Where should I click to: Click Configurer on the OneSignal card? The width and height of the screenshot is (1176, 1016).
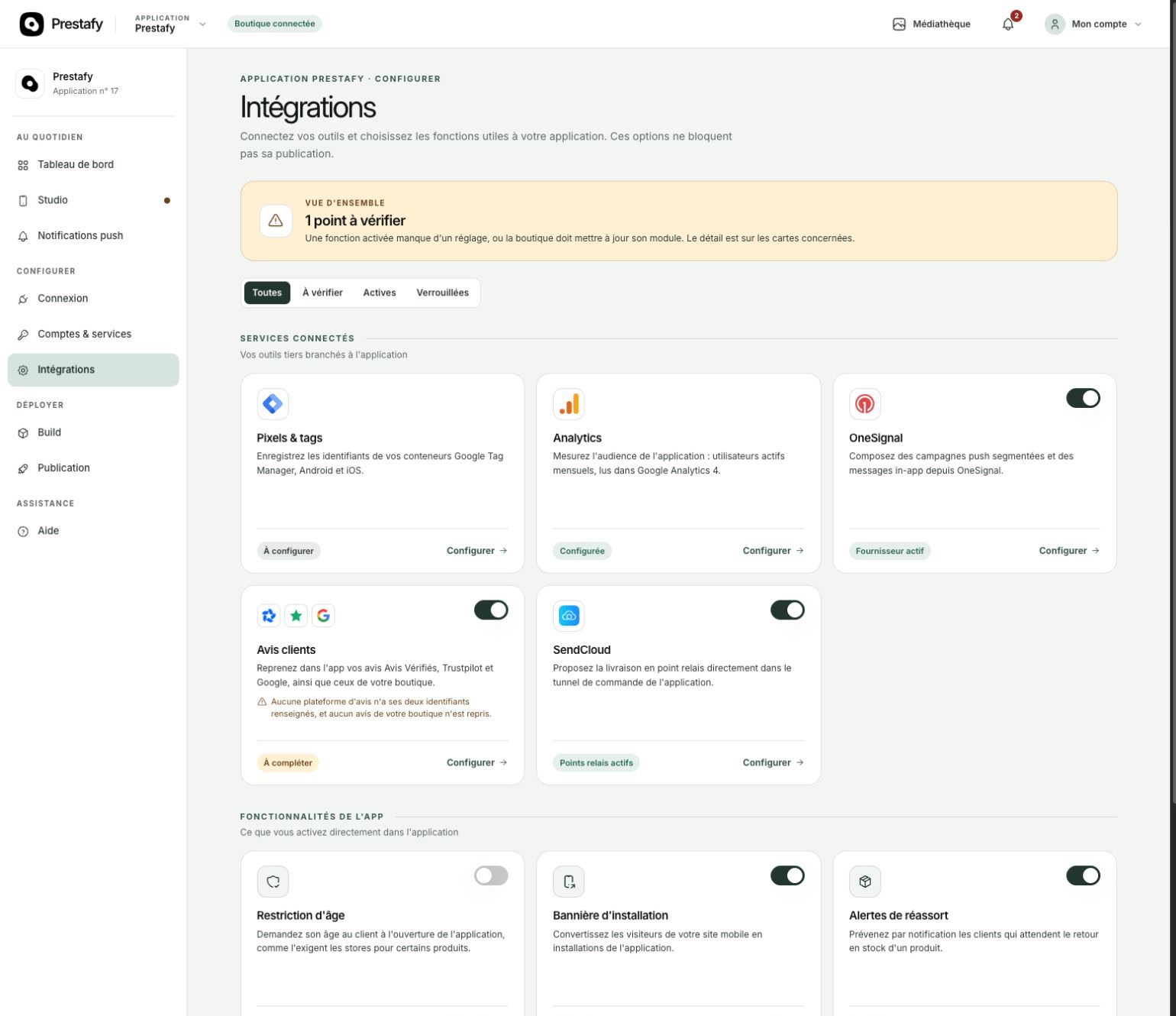[1070, 551]
